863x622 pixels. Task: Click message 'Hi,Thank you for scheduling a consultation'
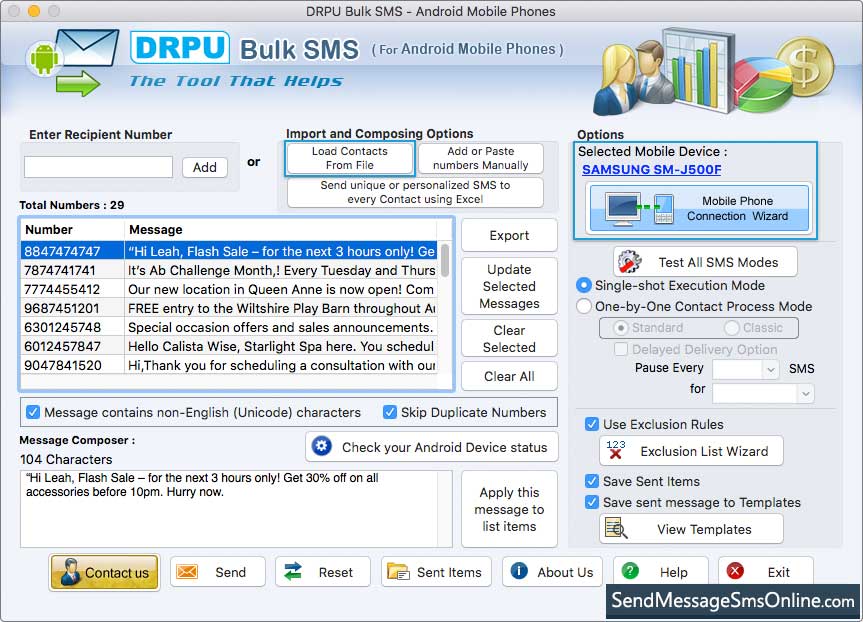tap(281, 365)
